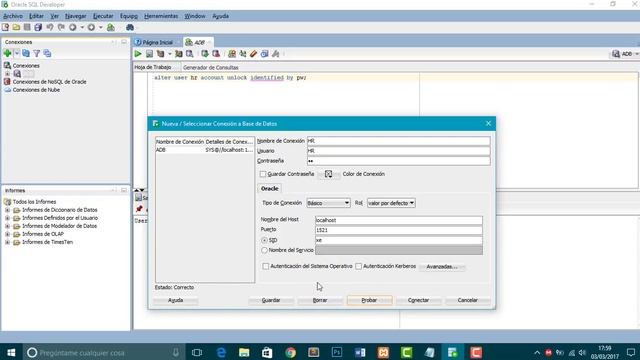The width and height of the screenshot is (640, 360).
Task: Click the Rollback icon in worksheet toolbar
Action: coord(216,54)
